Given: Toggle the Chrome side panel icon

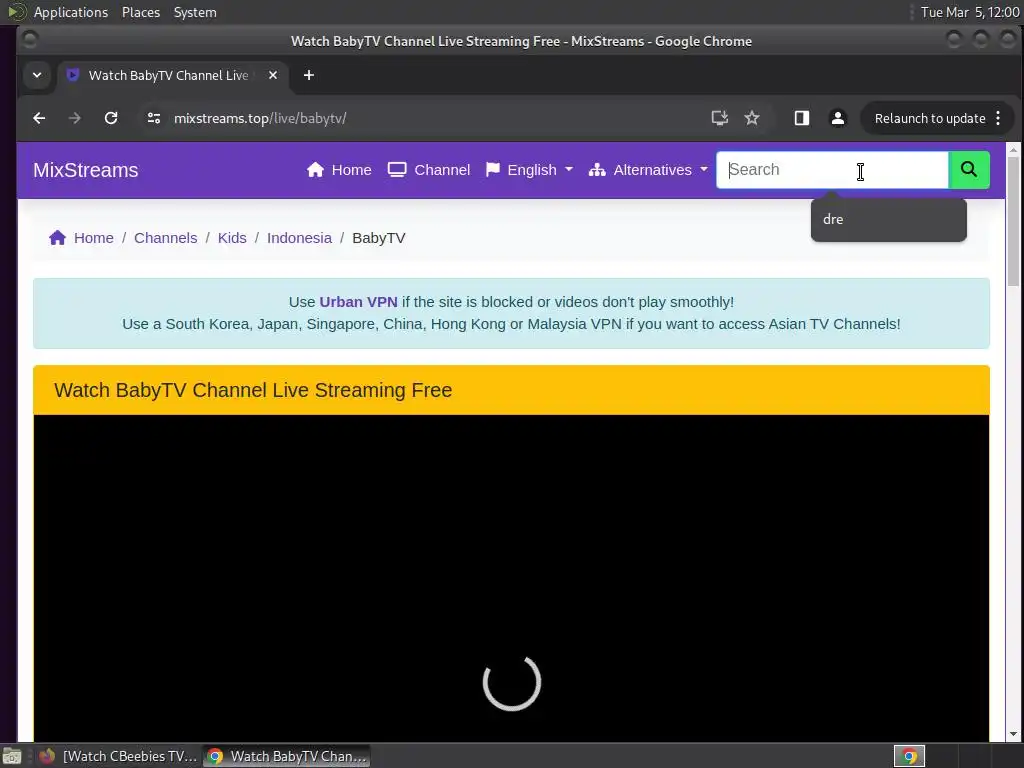Looking at the screenshot, I should 801,118.
